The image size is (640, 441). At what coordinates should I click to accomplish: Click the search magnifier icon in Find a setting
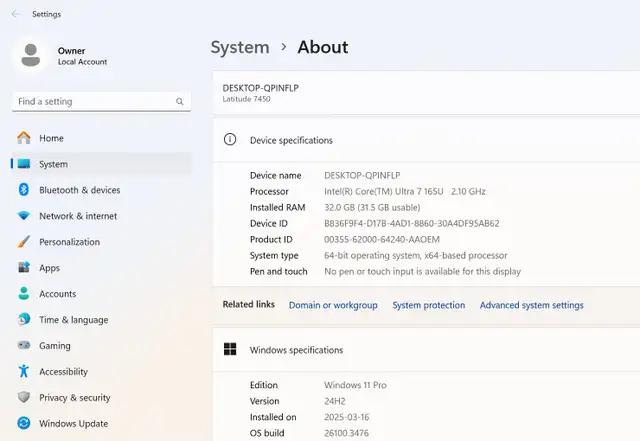180,101
